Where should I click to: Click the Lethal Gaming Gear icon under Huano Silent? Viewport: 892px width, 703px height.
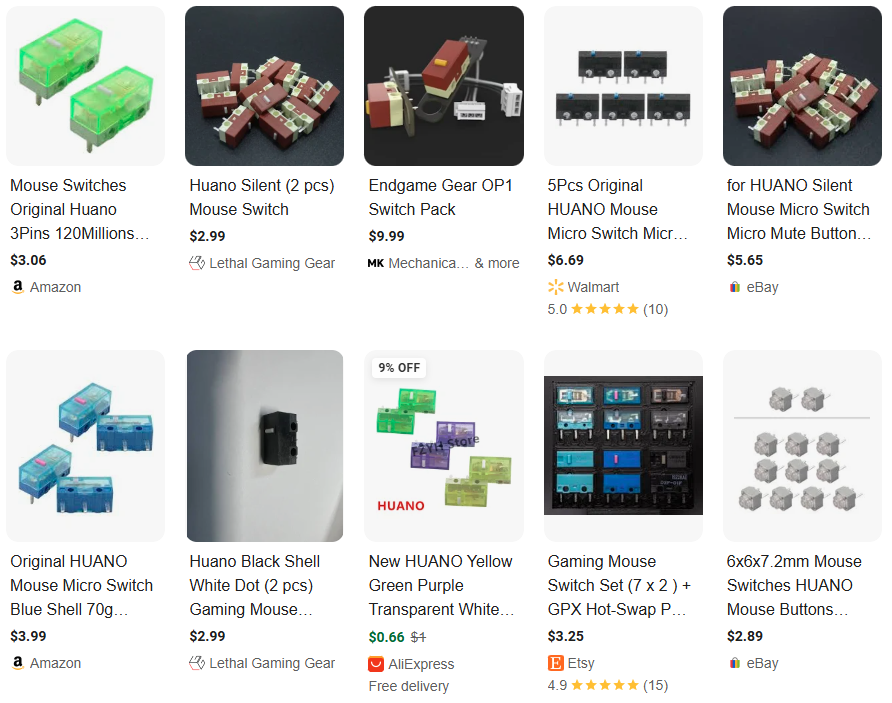(197, 263)
